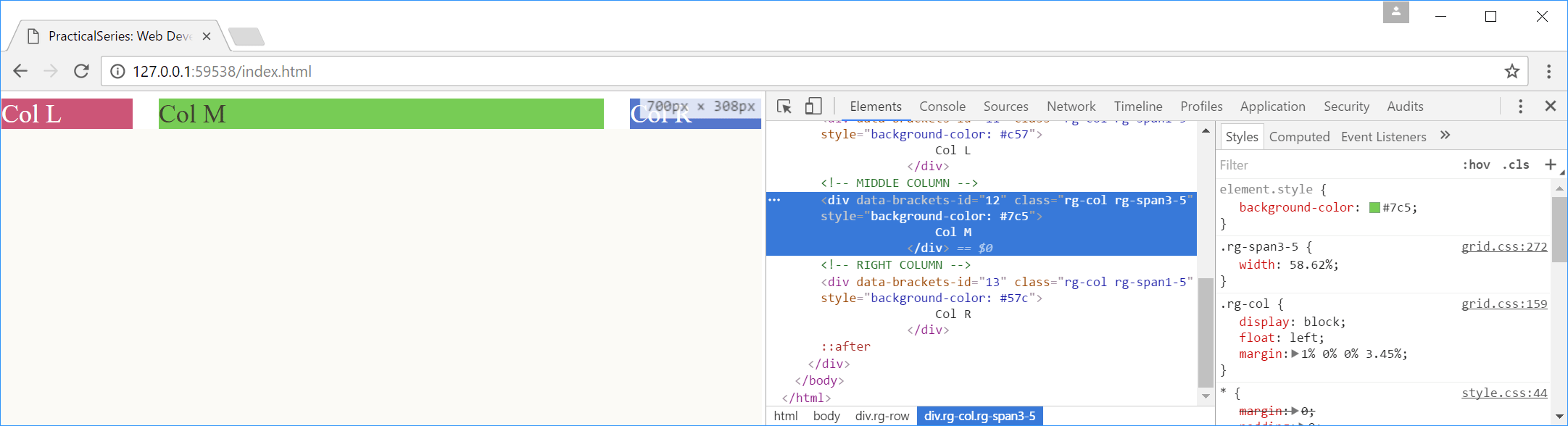Viewport: 1568px width, 426px height.
Task: Open the Computed styles tab
Action: pos(1299,137)
